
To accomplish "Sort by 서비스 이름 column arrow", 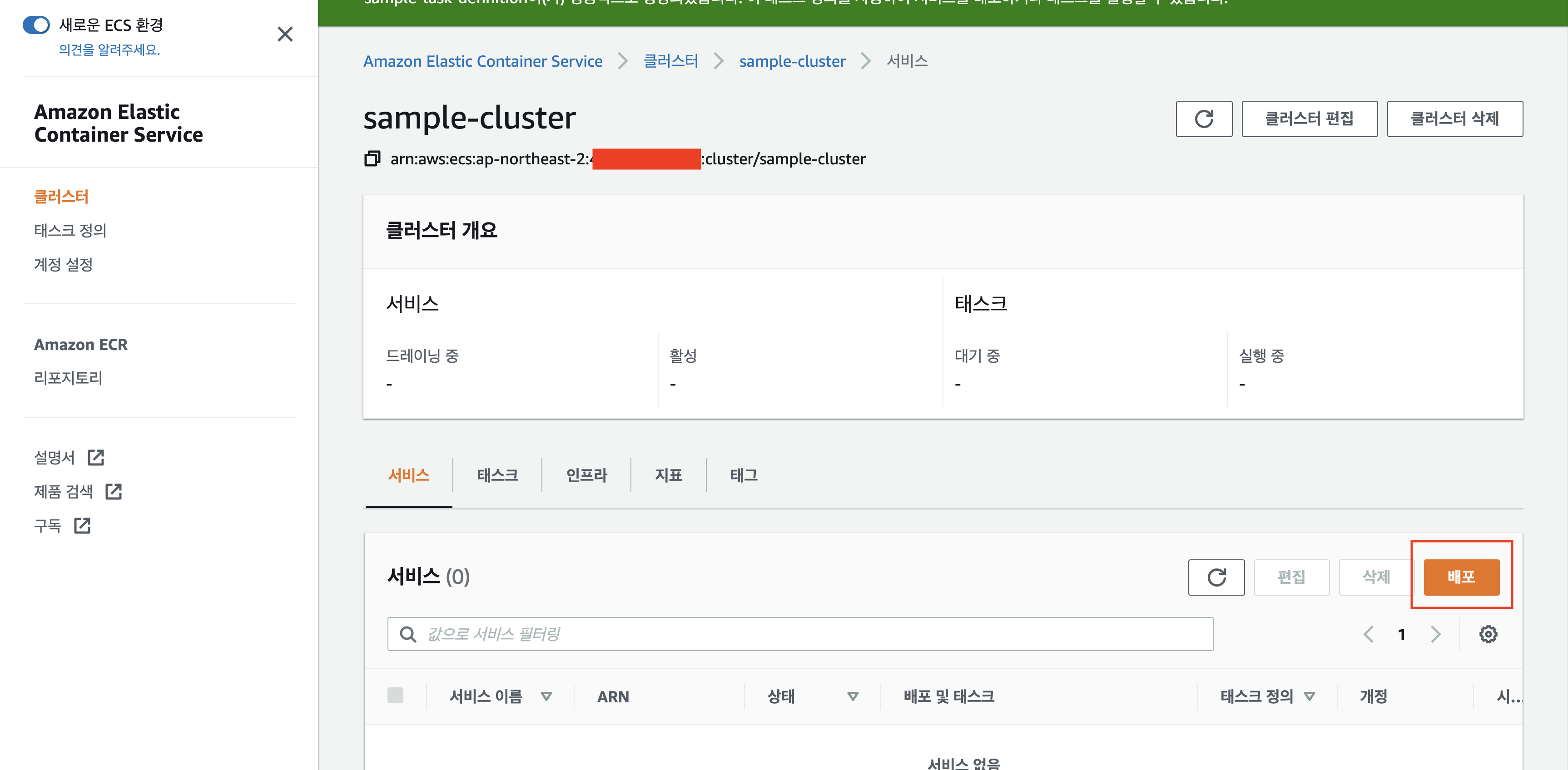I will [546, 696].
